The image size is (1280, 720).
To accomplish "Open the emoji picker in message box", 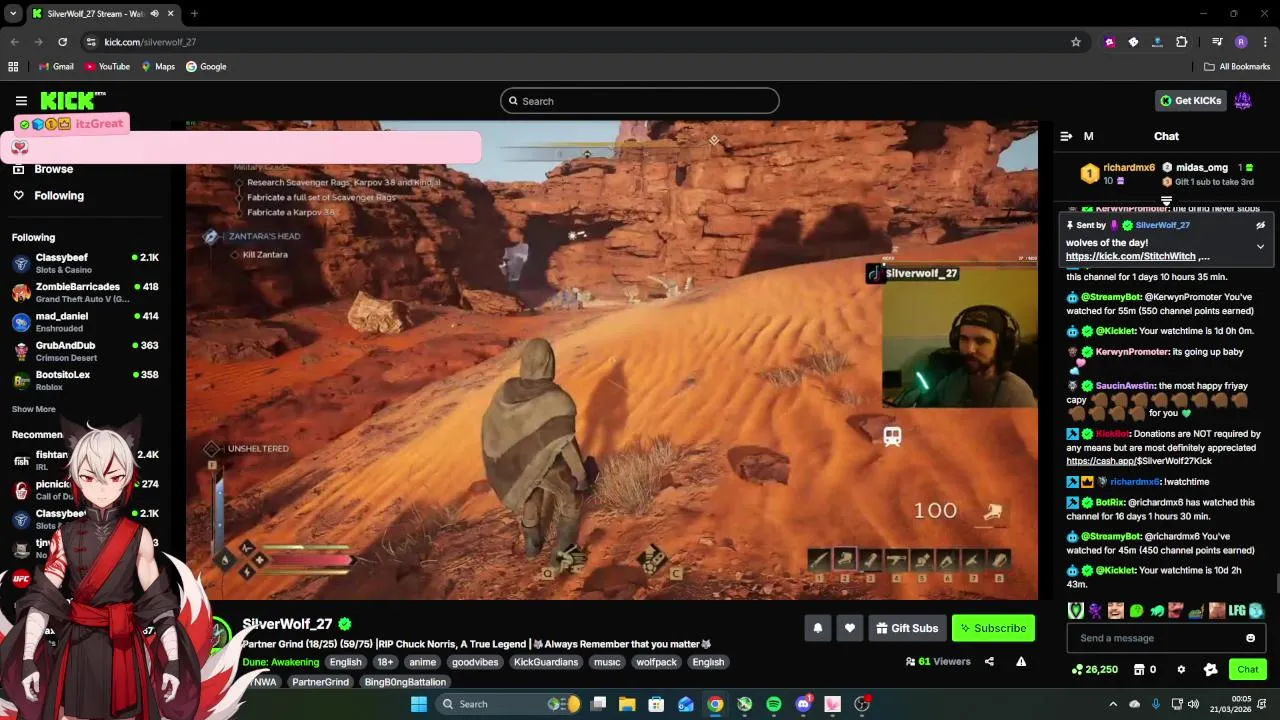I will coord(1250,638).
